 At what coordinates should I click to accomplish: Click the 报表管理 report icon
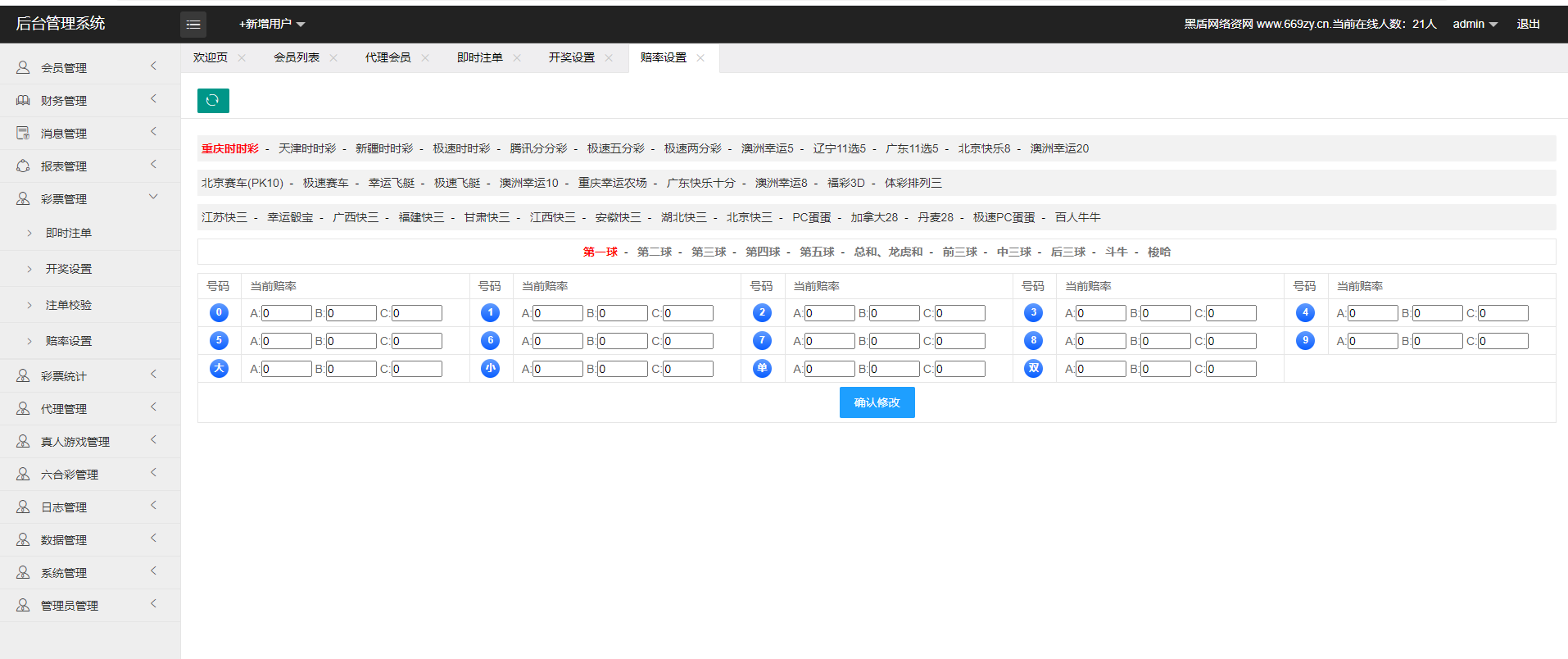point(23,166)
